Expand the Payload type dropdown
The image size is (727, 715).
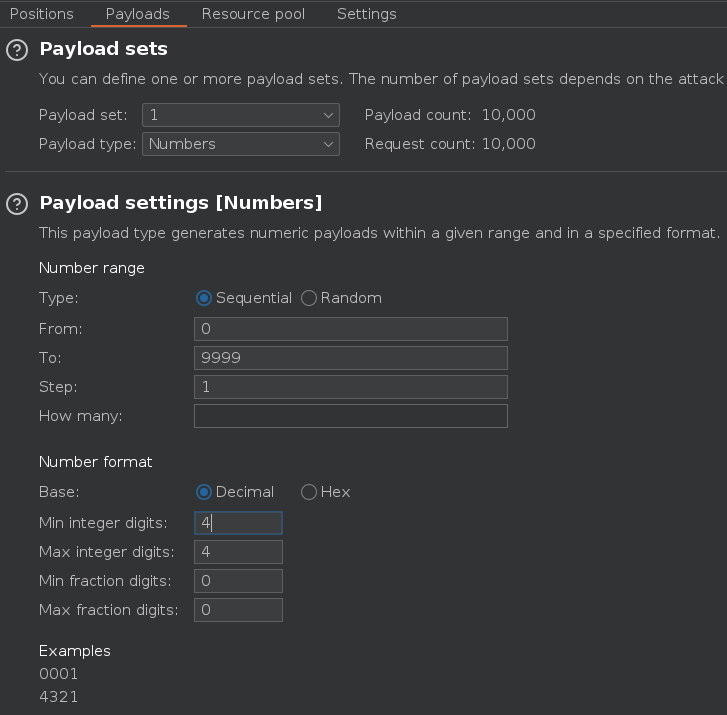[240, 144]
